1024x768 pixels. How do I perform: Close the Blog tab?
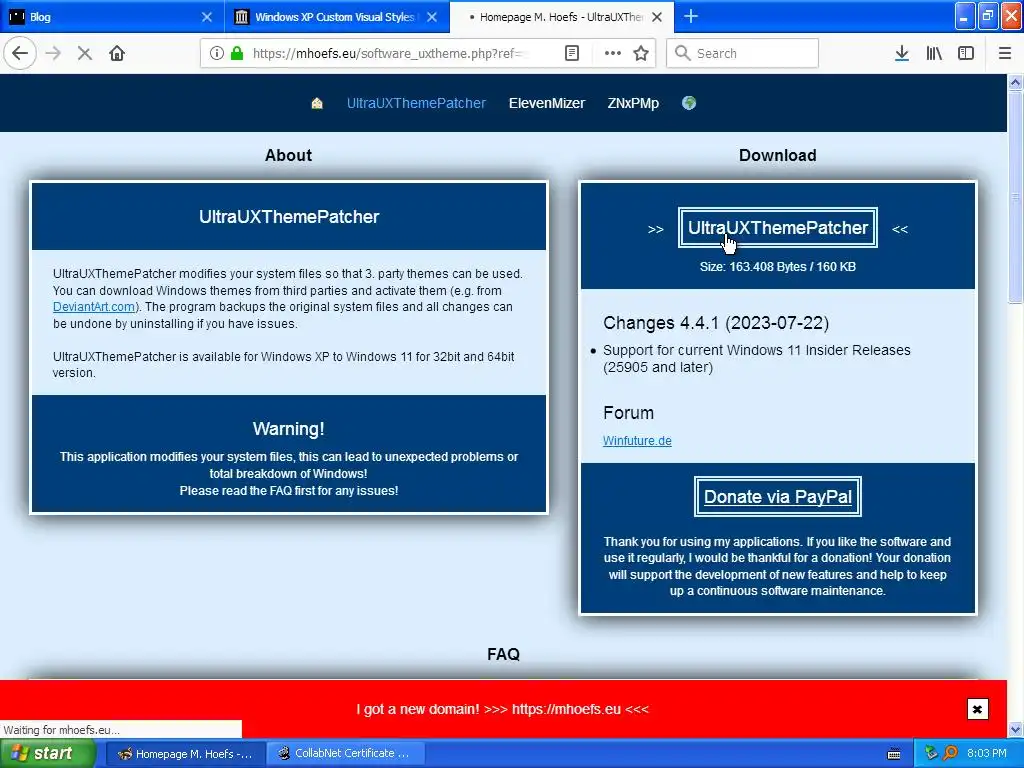pyautogui.click(x=207, y=17)
